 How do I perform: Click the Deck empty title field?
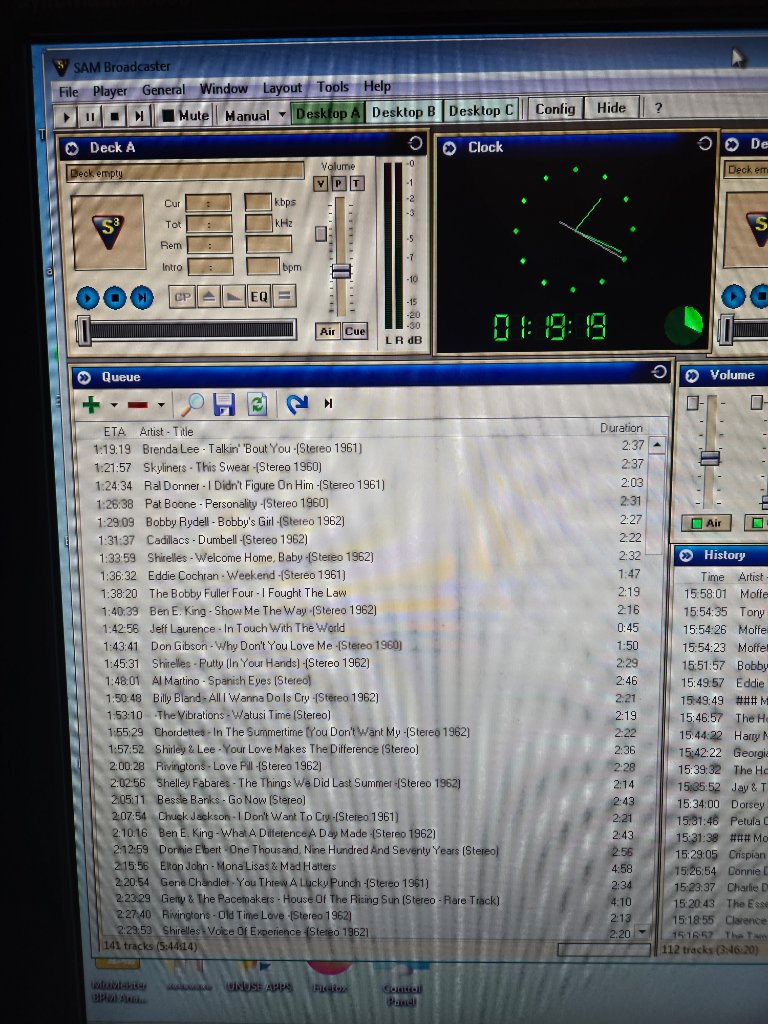[185, 173]
